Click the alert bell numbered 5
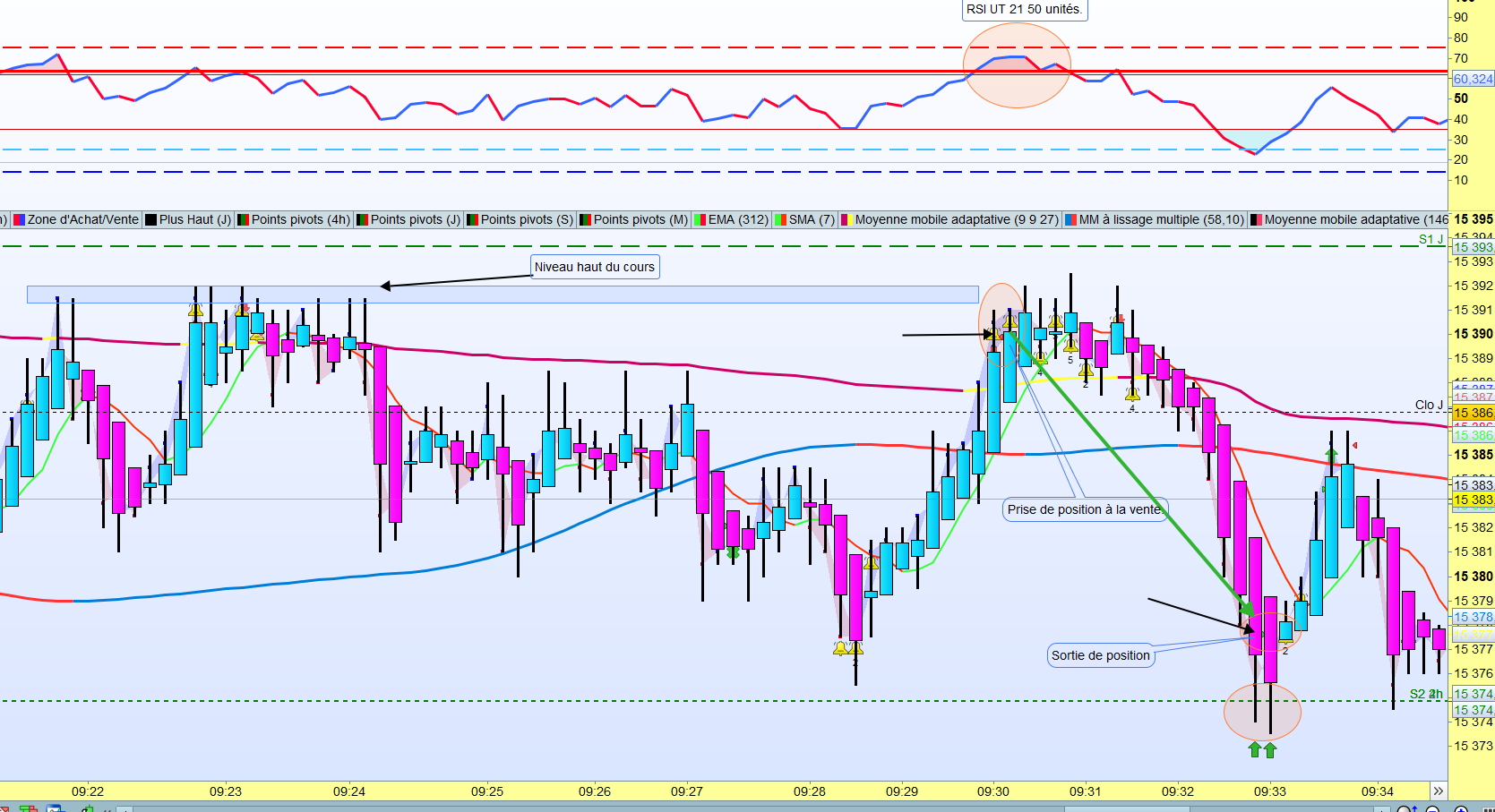Viewport: 1495px width, 812px height. [x=1070, y=346]
